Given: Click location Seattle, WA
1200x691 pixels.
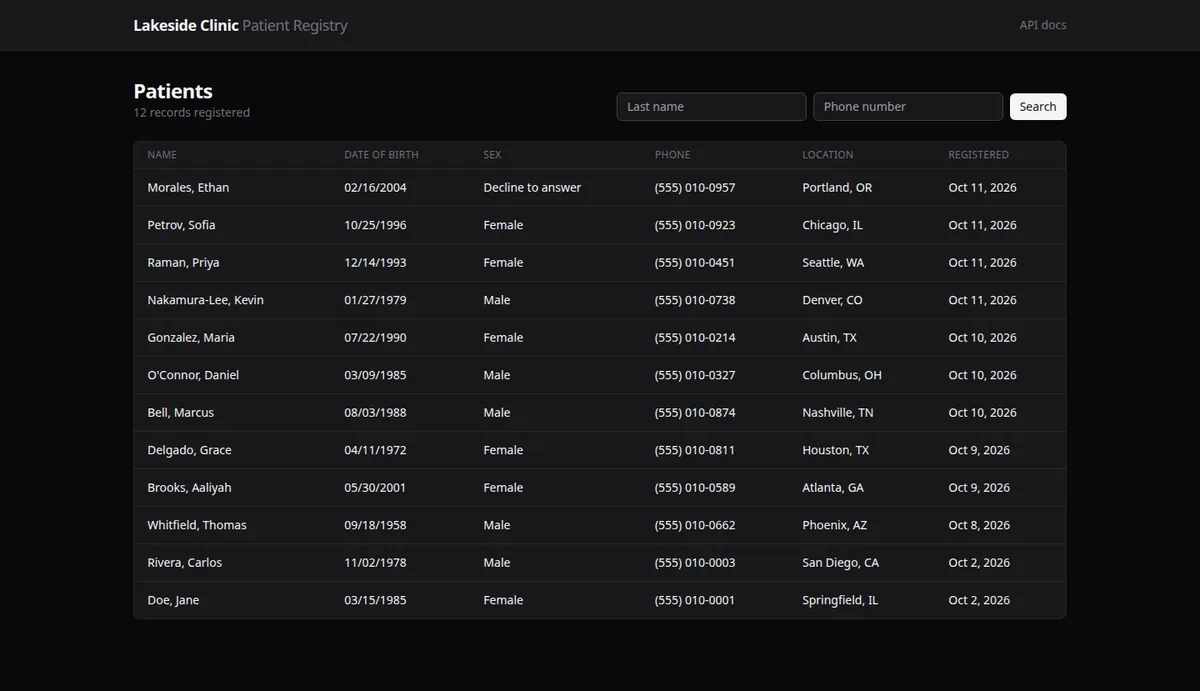Looking at the screenshot, I should pyautogui.click(x=833, y=263).
